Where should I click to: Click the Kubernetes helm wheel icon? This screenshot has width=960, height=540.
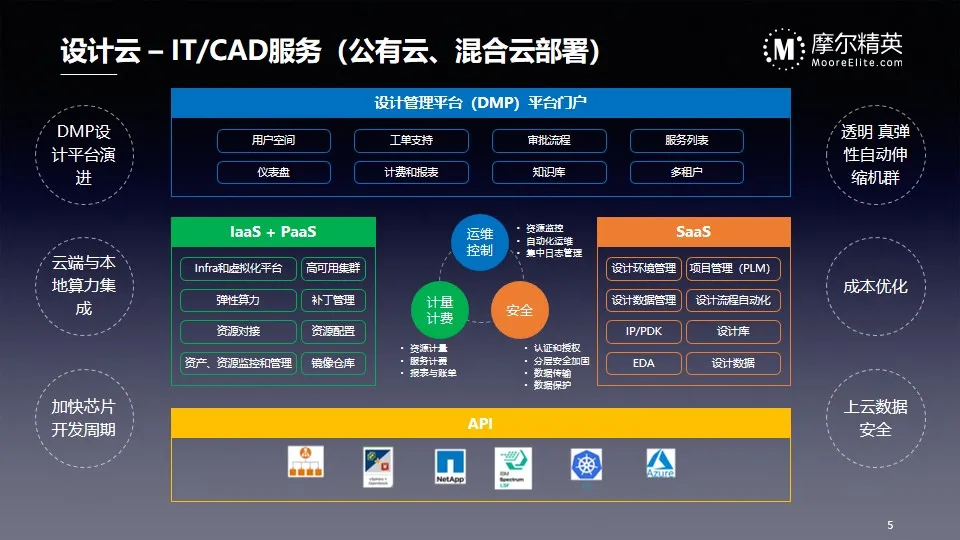pyautogui.click(x=587, y=464)
